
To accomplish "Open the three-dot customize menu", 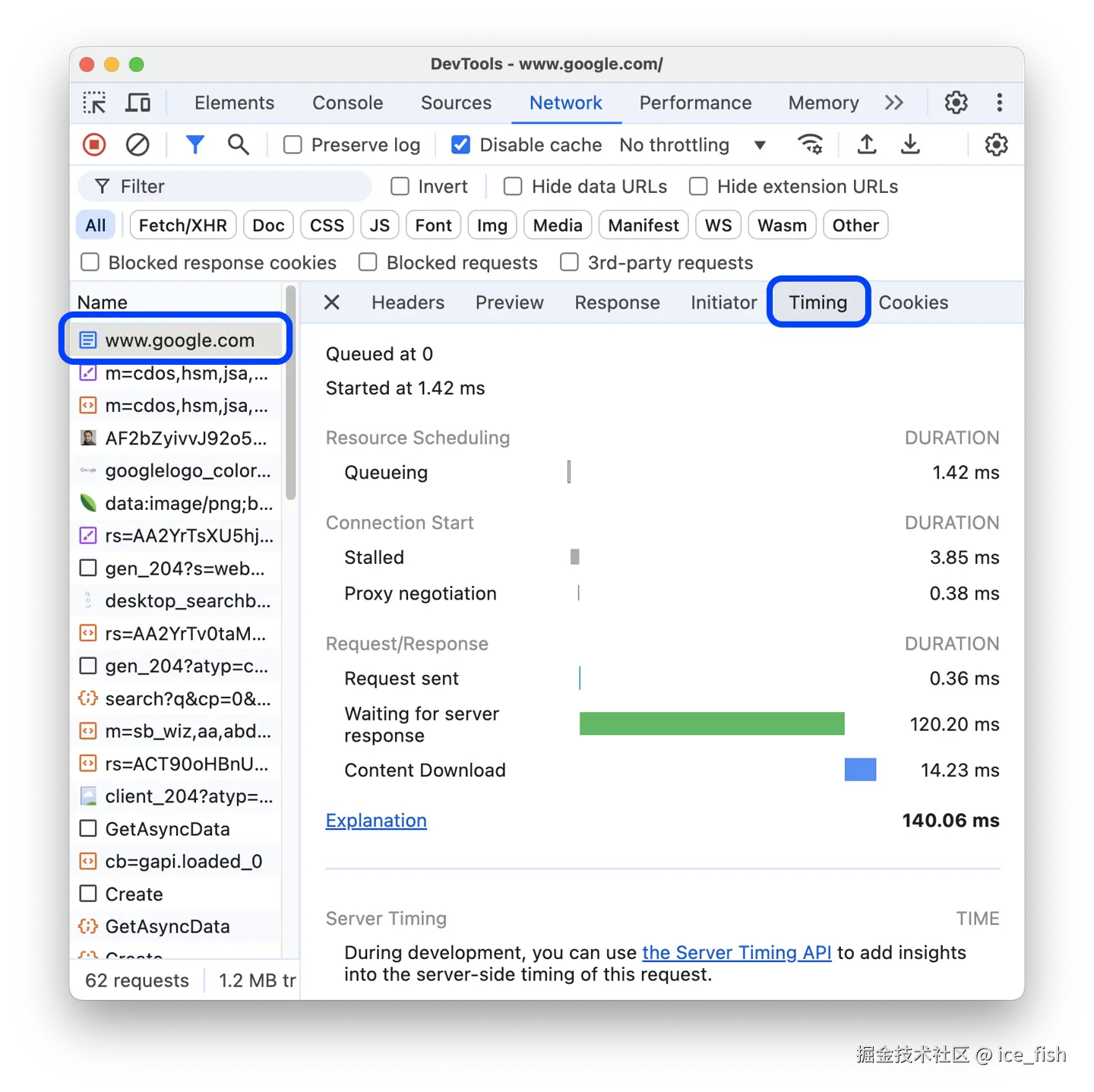I will point(999,103).
